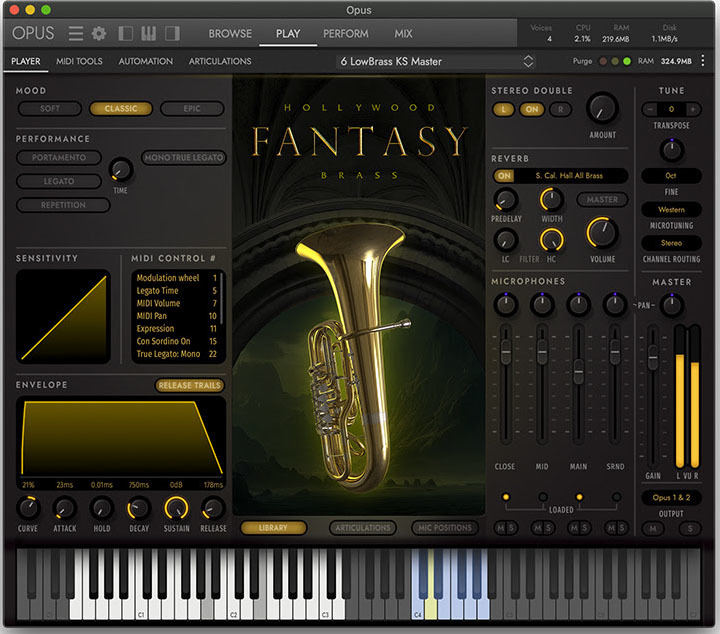This screenshot has width=720, height=634.
Task: Show Articulations view at bottom
Action: point(363,528)
